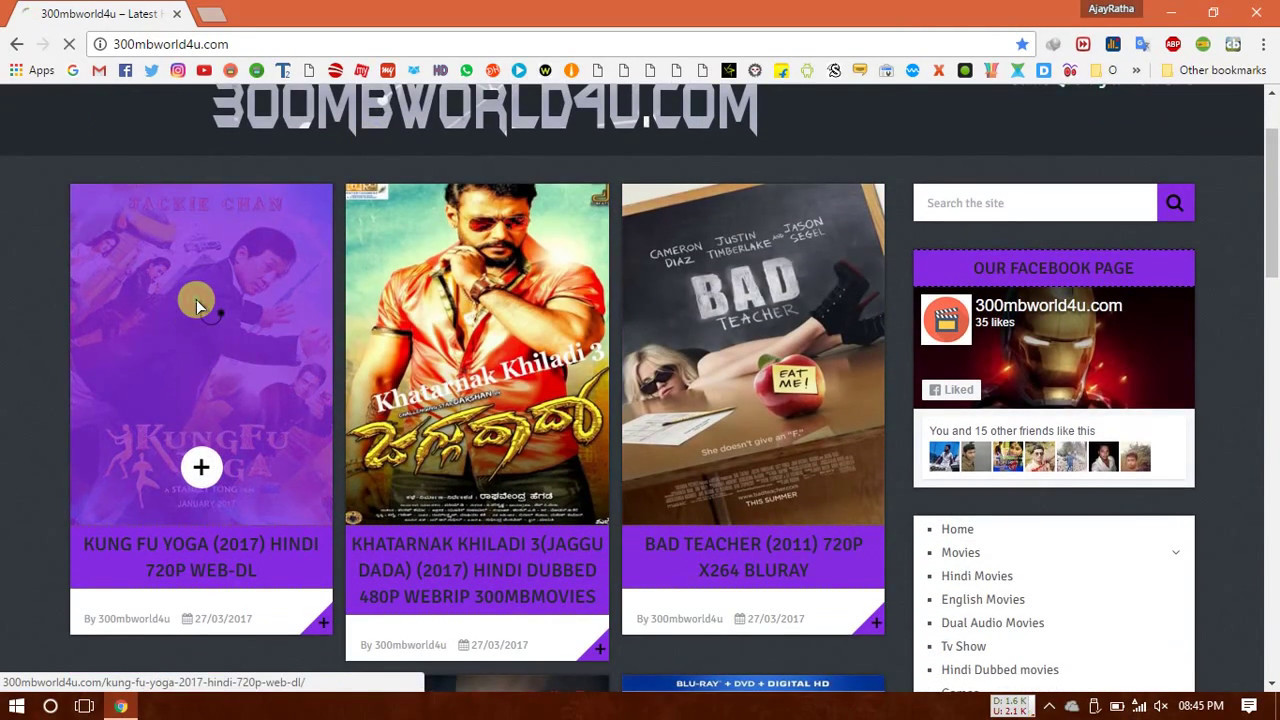Open Hindi Dubbed movies in sidebar menu
This screenshot has height=720, width=1280.
(x=1000, y=670)
